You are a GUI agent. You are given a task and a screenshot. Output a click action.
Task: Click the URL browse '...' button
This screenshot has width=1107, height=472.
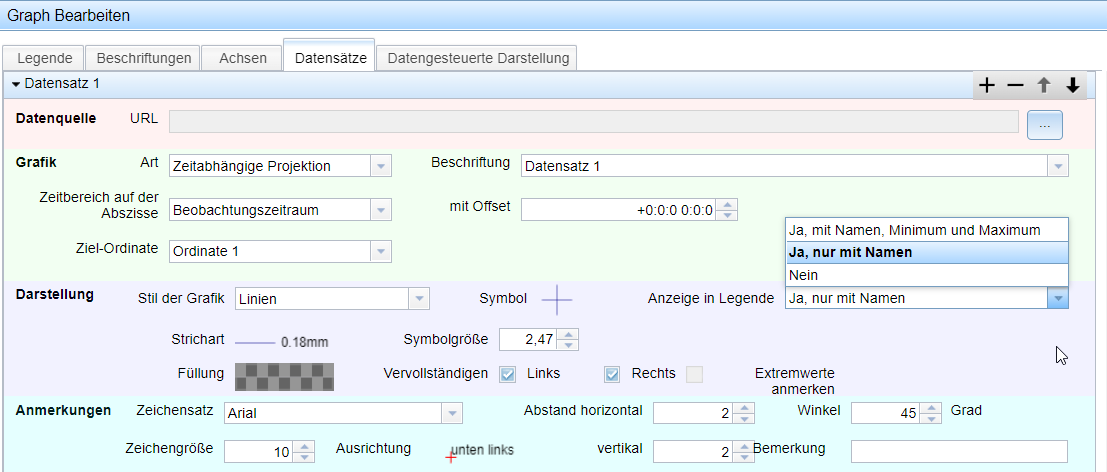tap(1045, 125)
